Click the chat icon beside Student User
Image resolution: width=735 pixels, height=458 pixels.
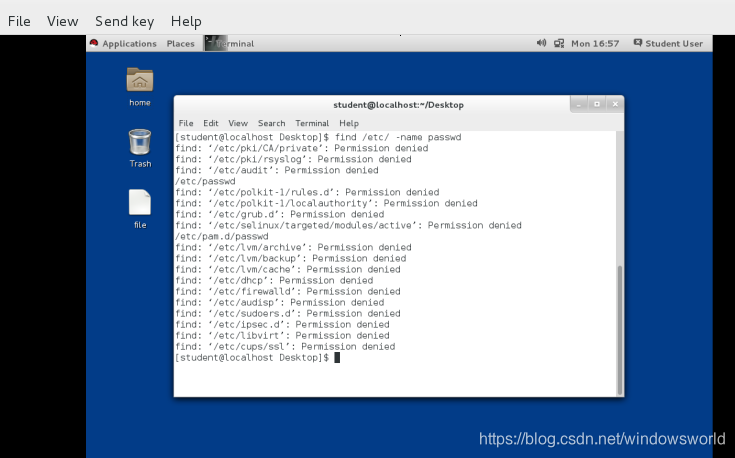point(638,43)
